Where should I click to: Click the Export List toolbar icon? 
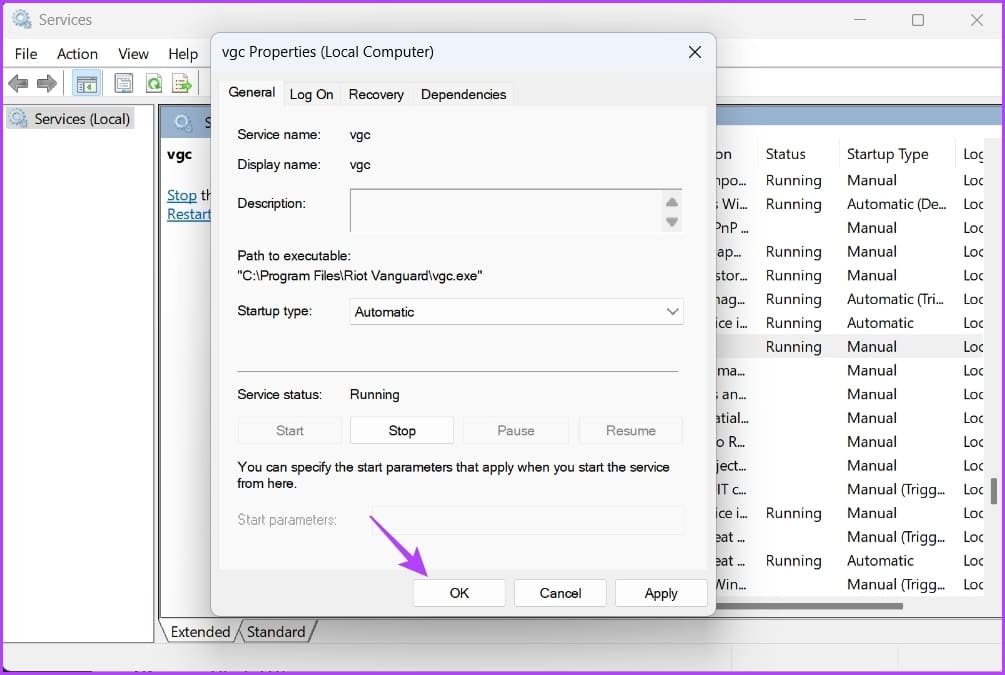coord(182,83)
